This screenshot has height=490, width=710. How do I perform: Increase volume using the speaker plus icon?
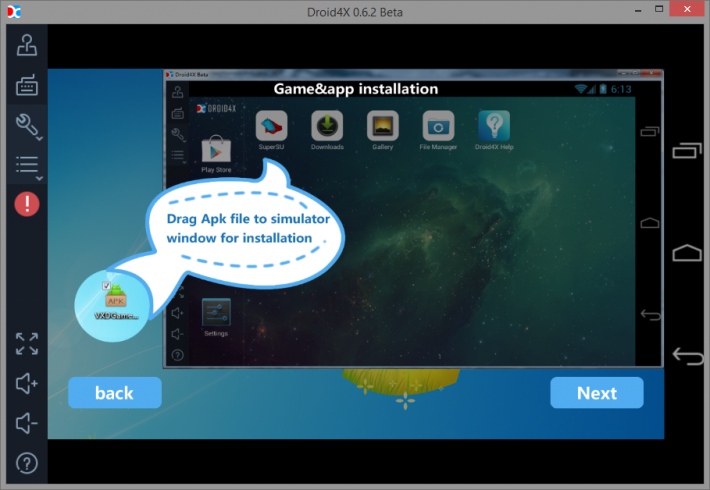click(x=27, y=384)
